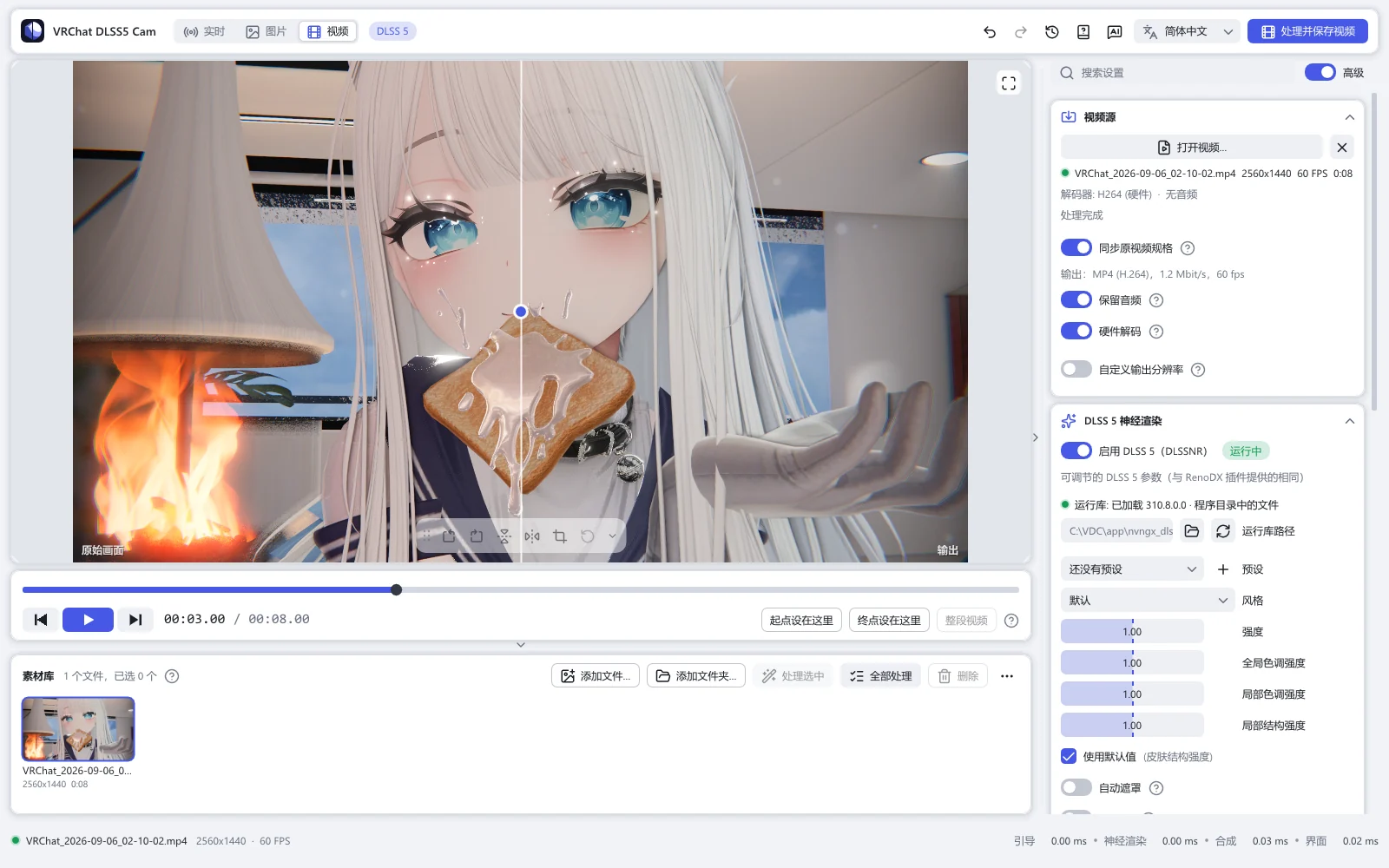This screenshot has width=1389, height=868.
Task: Click 添加文件夹 button
Action: point(696,676)
